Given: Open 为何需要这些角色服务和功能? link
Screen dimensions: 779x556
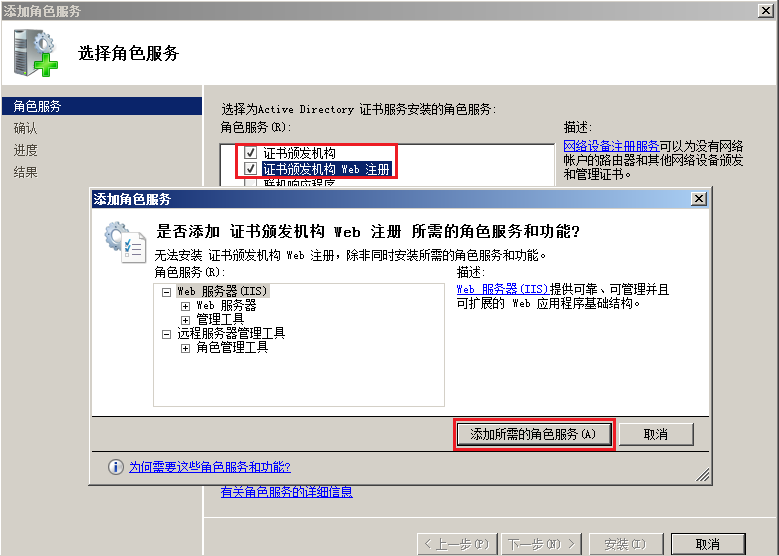Looking at the screenshot, I should tap(210, 467).
